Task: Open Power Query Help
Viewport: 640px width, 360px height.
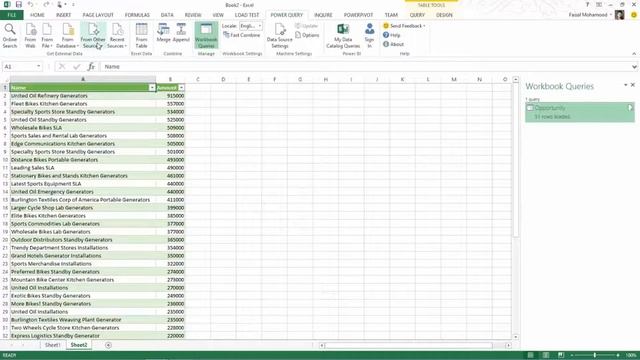Action: [x=391, y=35]
